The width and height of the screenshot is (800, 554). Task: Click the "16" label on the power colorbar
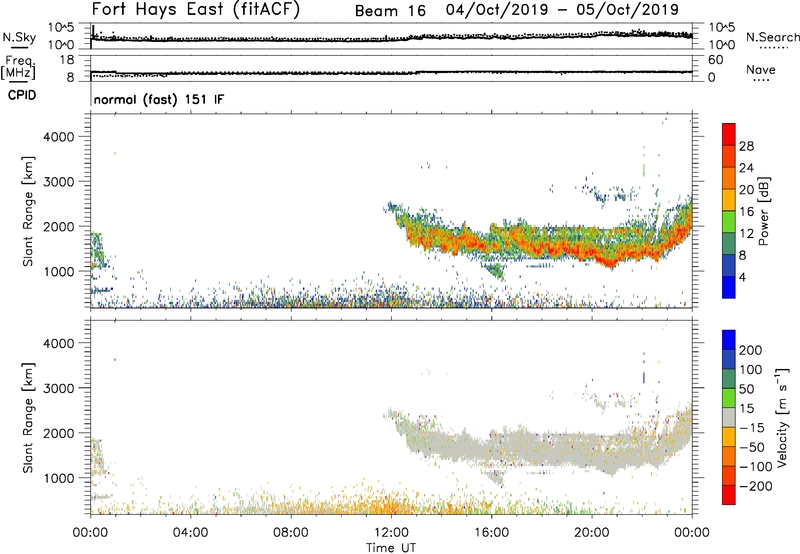[746, 212]
